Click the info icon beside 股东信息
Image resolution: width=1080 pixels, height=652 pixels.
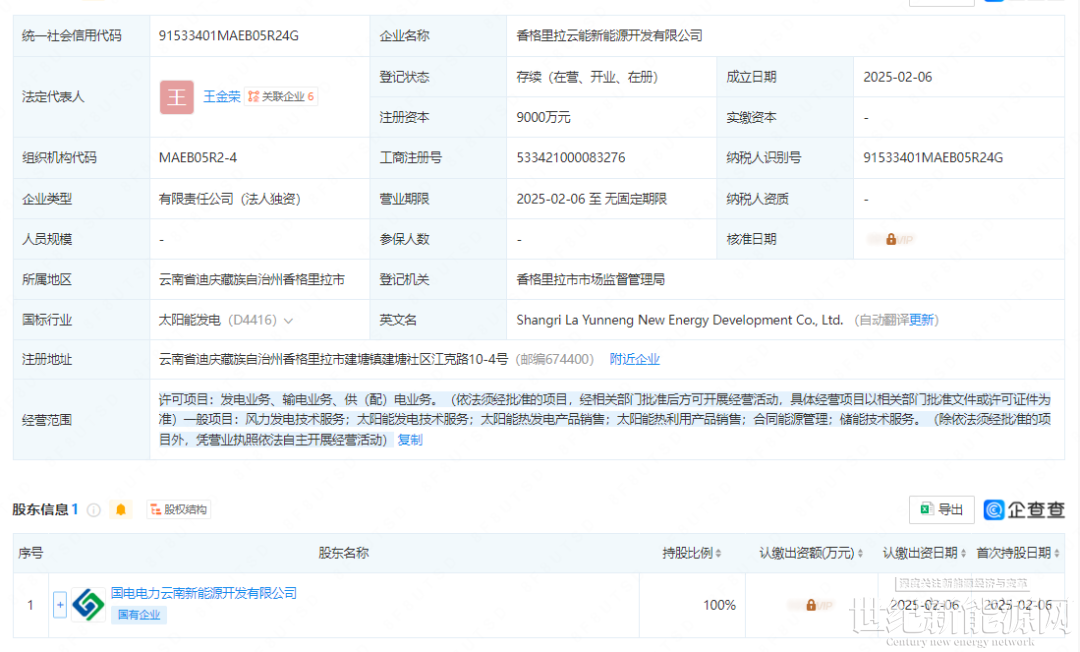click(94, 509)
